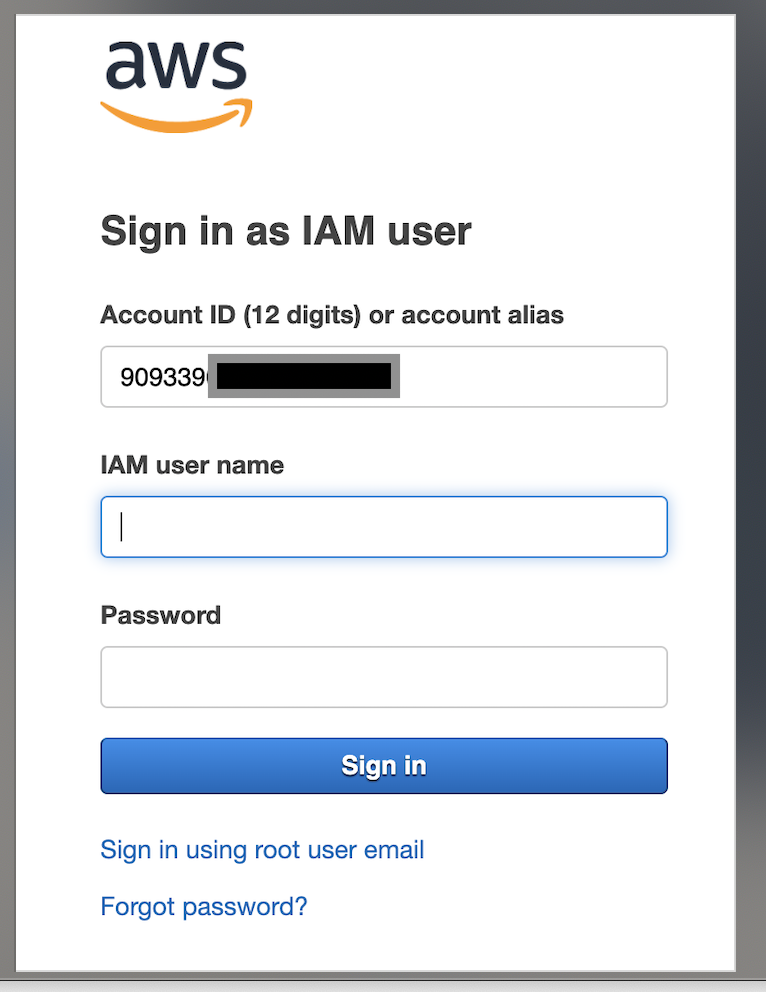
Task: Follow the root user email sign-in link
Action: (x=262, y=849)
